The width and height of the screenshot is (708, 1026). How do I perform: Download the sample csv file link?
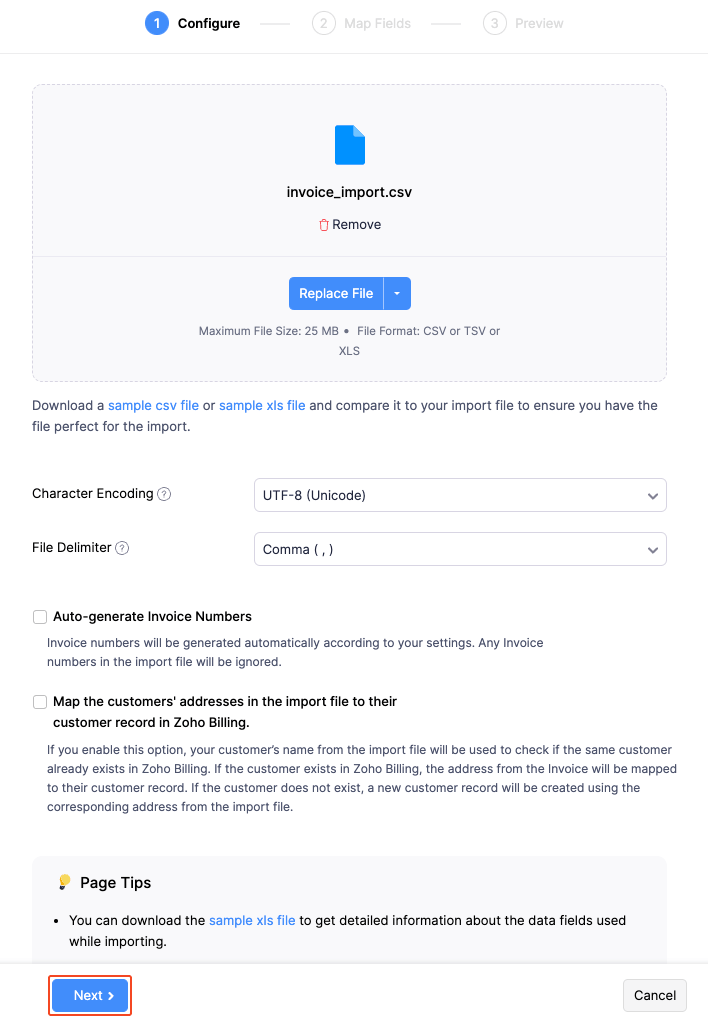click(153, 406)
